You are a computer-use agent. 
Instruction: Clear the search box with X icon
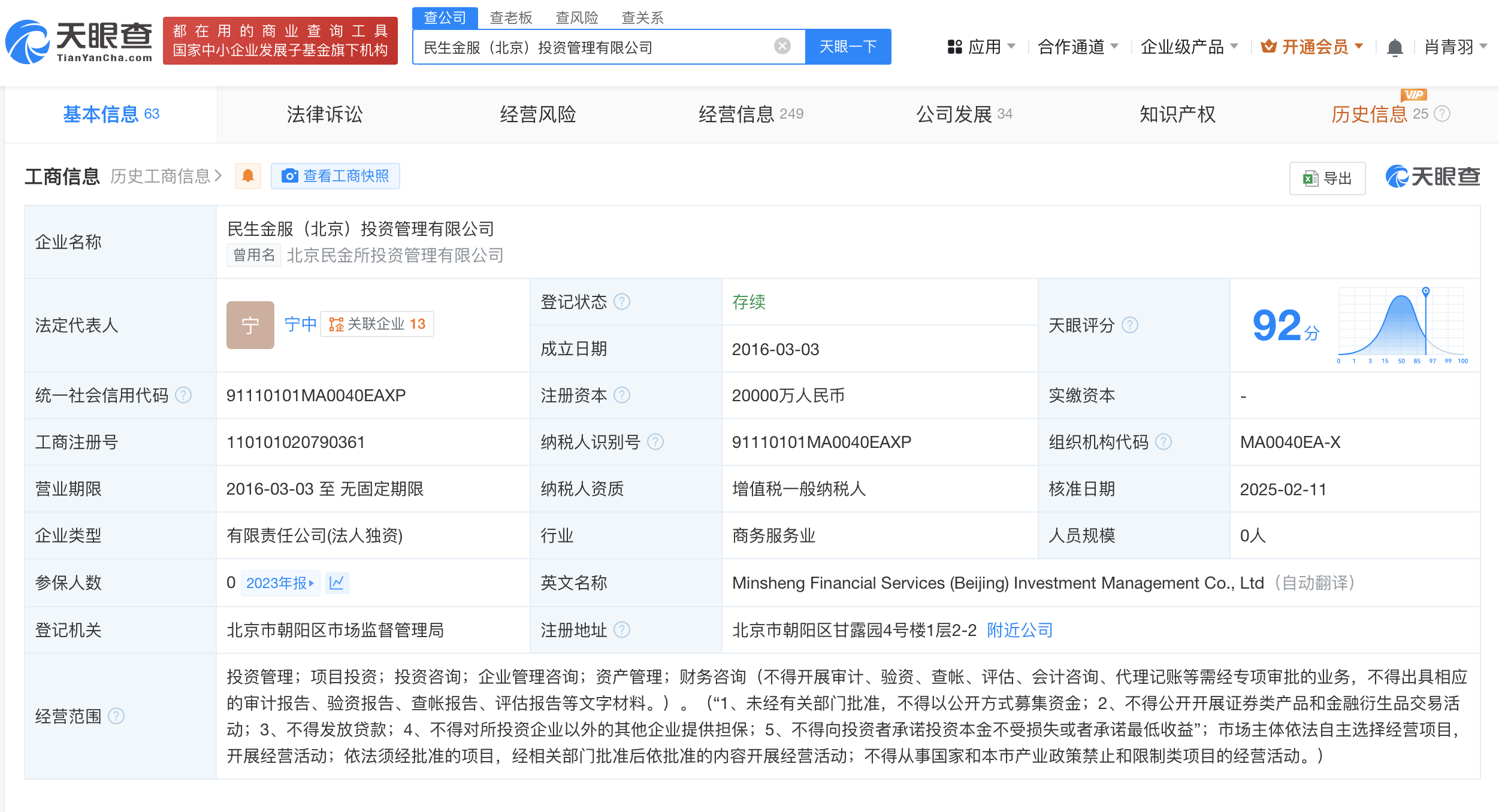pos(782,46)
